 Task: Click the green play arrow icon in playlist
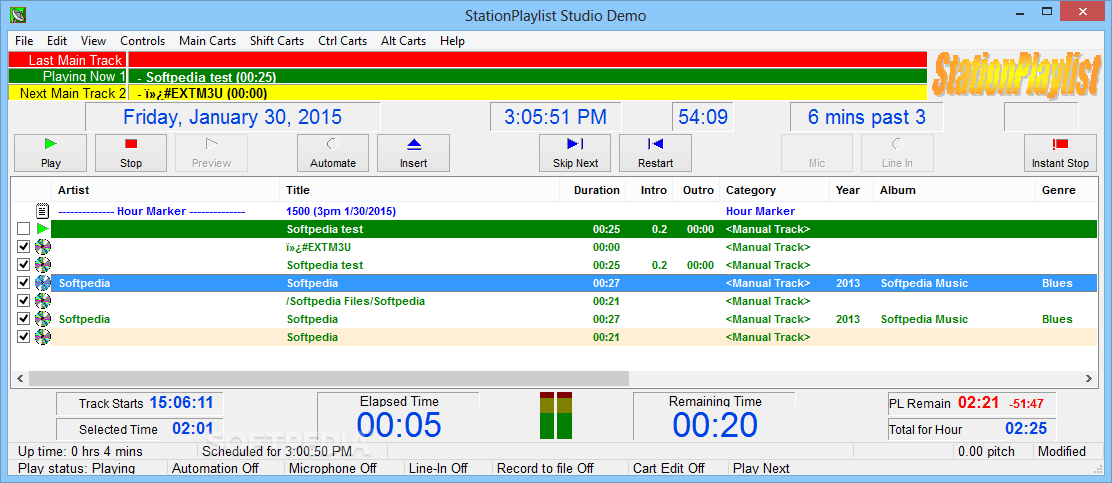click(43, 229)
